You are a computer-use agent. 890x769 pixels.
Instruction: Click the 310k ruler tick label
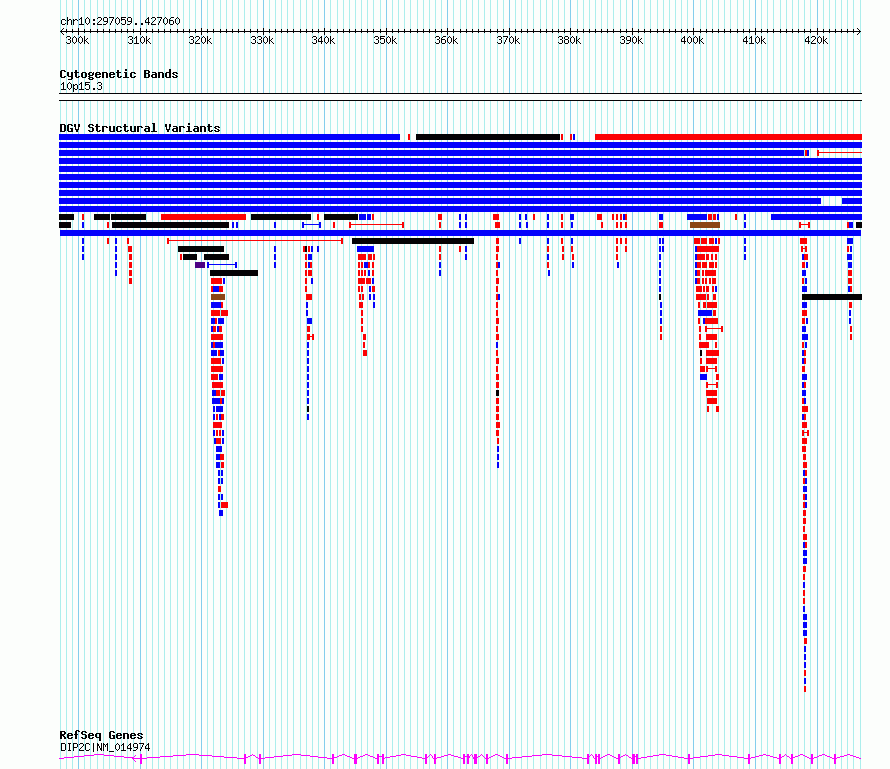coord(139,40)
